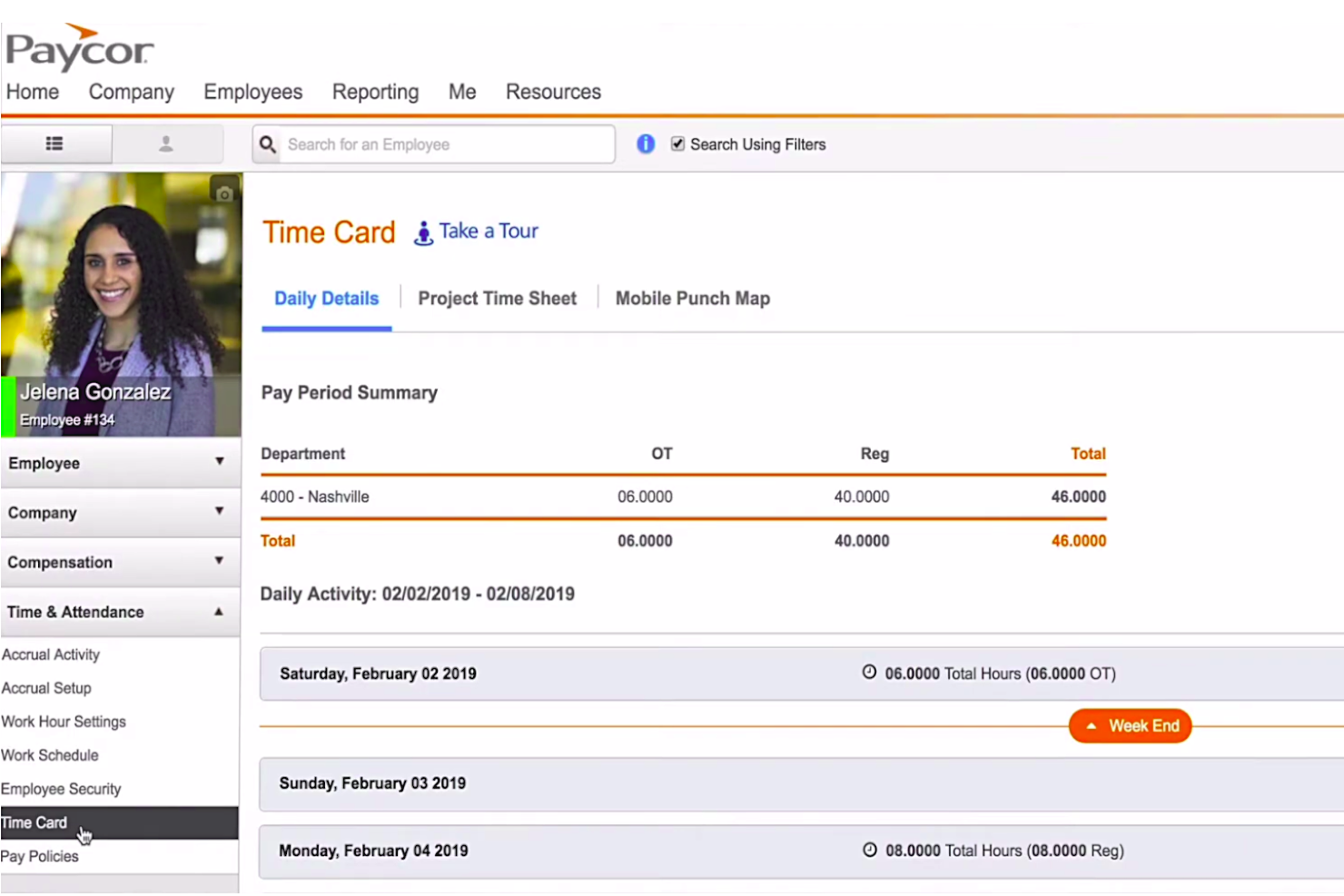Click the 08.0000 Total Hours Reg text
Viewport: 1344px width, 896px height.
point(1005,851)
